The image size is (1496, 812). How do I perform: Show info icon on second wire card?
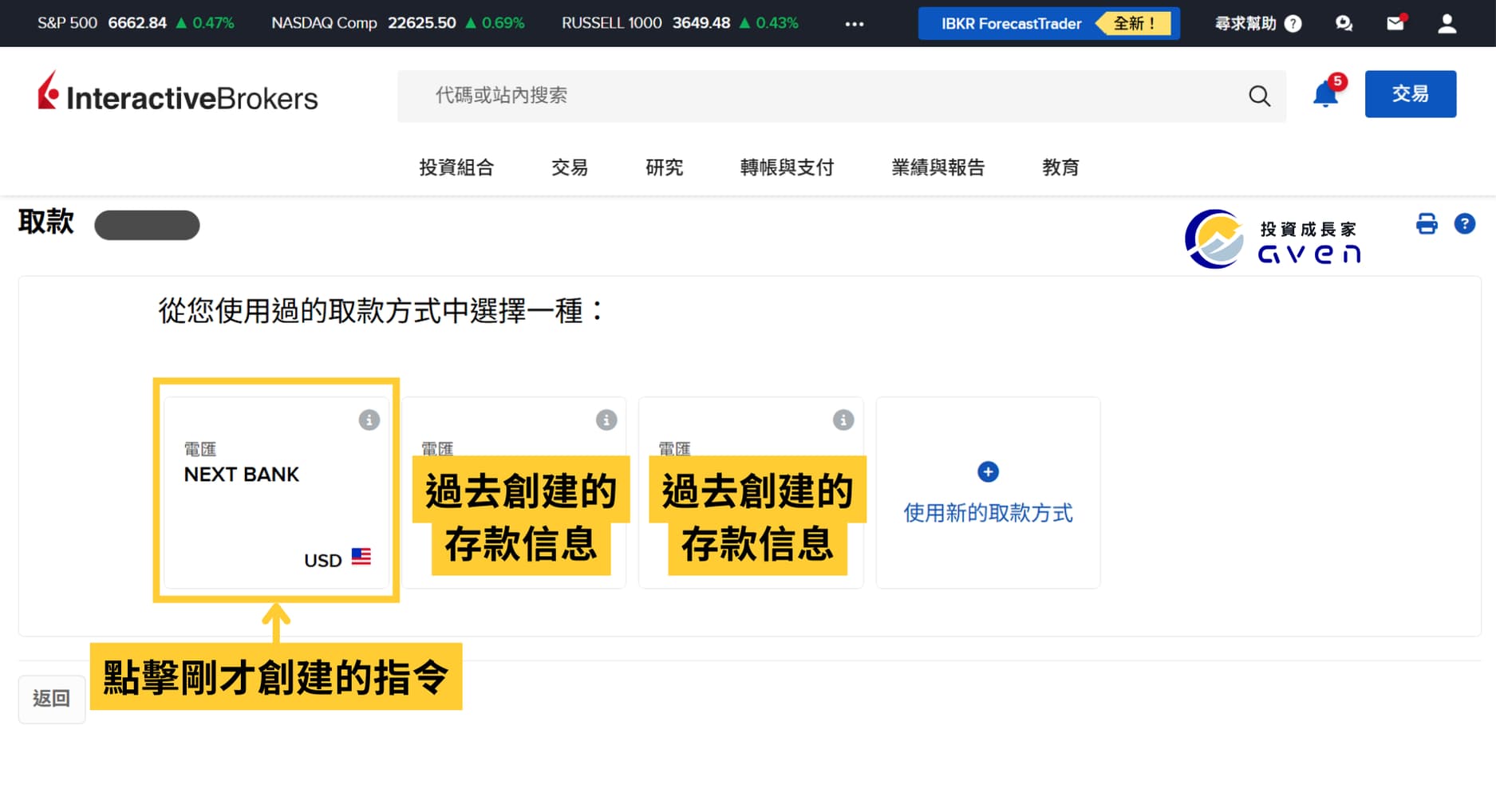pos(606,420)
